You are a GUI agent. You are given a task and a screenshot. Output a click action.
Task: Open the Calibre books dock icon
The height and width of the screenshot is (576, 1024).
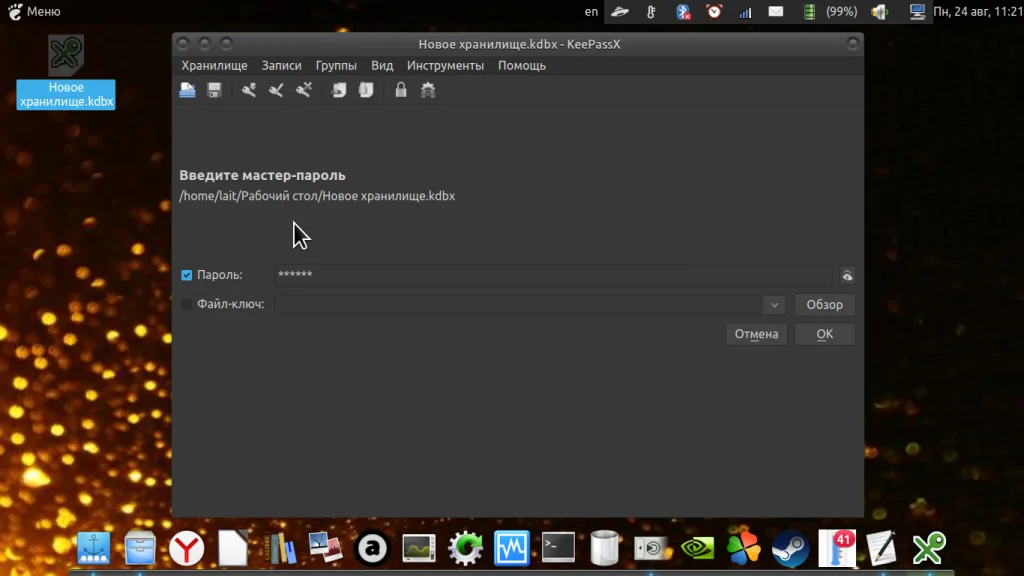(x=280, y=548)
